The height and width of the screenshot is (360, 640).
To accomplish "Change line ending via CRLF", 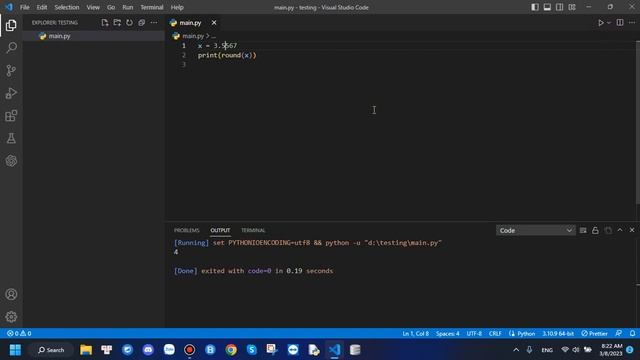I will (x=495, y=333).
